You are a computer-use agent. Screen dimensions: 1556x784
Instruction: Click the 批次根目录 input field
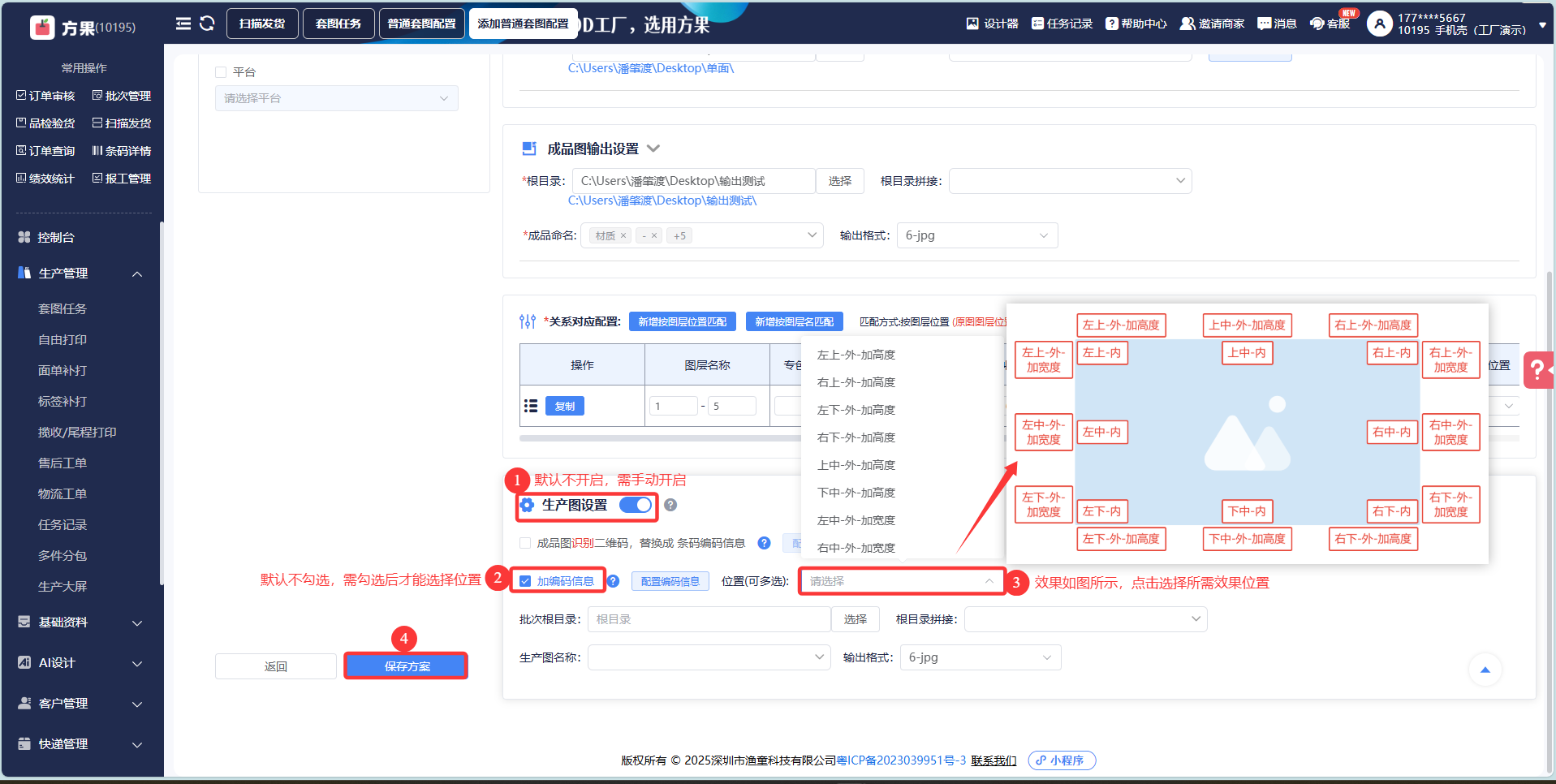point(709,619)
